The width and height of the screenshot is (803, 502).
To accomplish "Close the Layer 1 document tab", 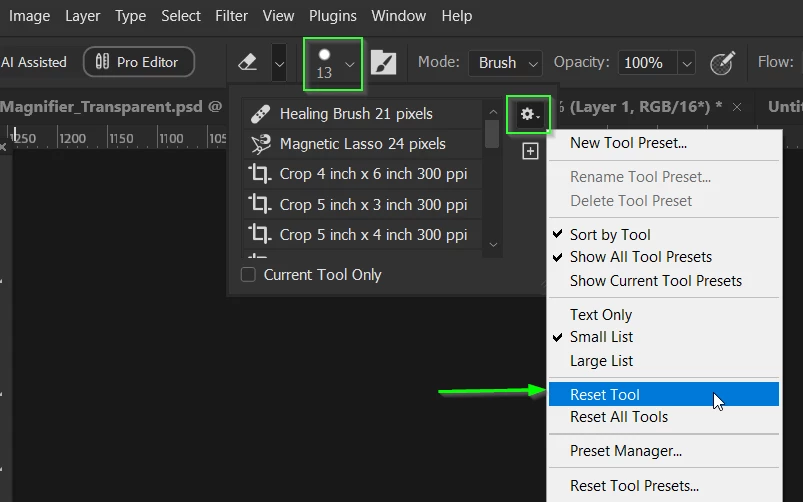I will (737, 107).
